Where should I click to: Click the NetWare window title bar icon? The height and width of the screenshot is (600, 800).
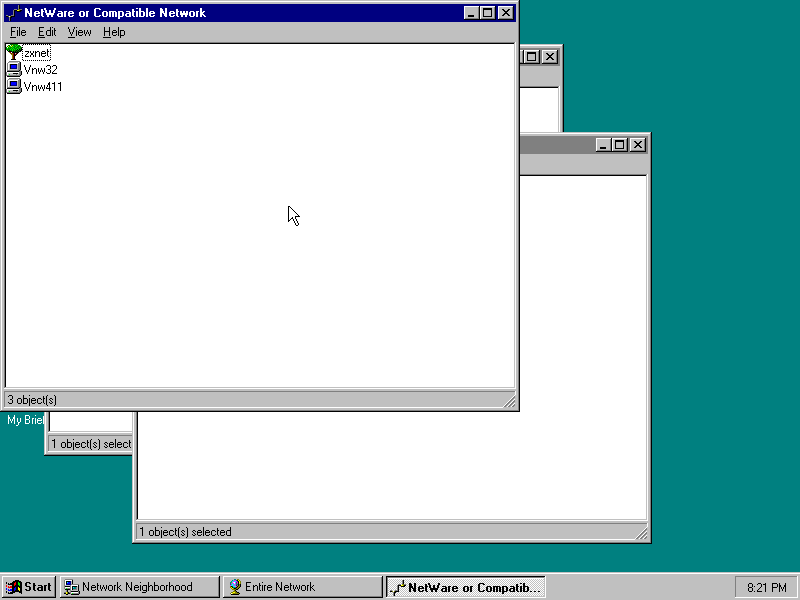tap(14, 13)
